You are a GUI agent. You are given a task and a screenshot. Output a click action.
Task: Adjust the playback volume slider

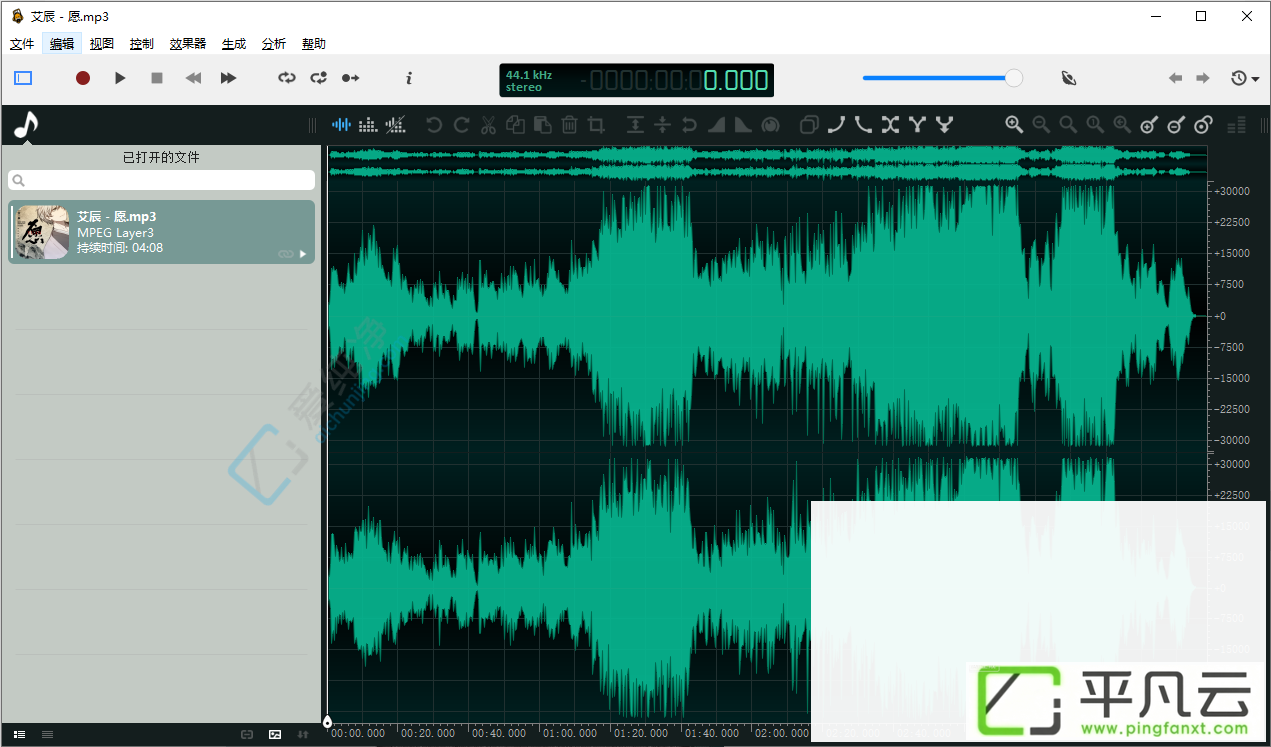[942, 78]
